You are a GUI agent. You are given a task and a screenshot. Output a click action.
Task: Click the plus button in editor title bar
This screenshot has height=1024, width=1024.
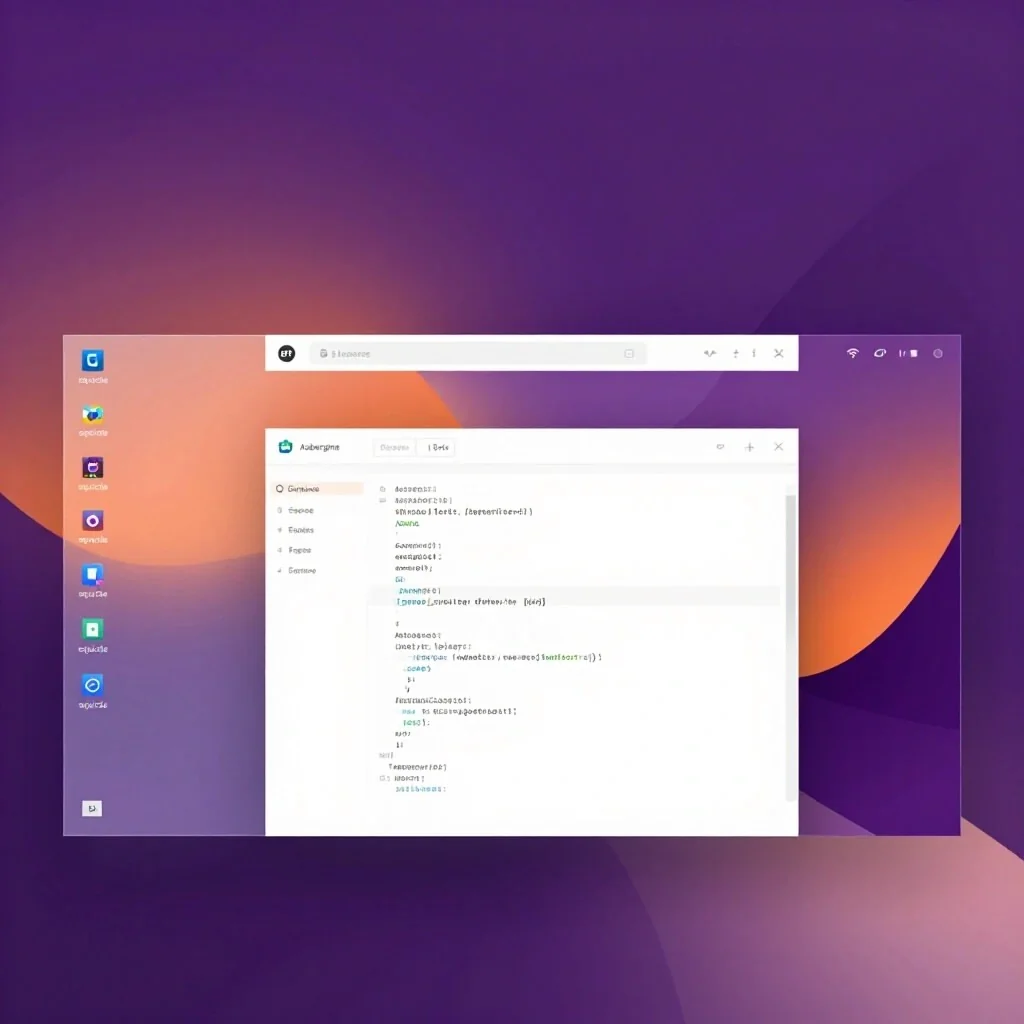tap(749, 447)
